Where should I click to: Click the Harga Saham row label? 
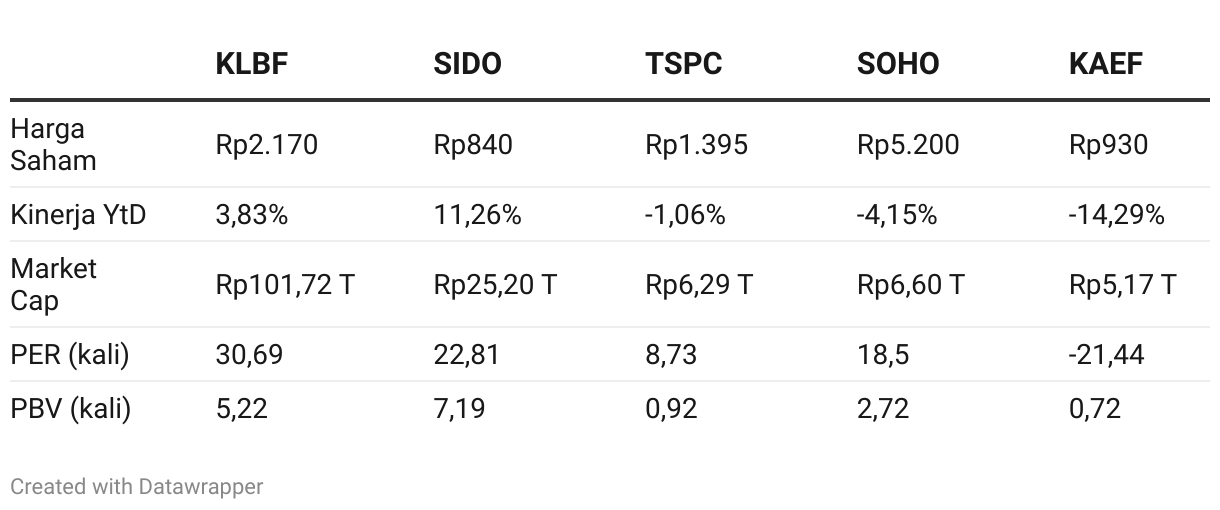pos(54,145)
